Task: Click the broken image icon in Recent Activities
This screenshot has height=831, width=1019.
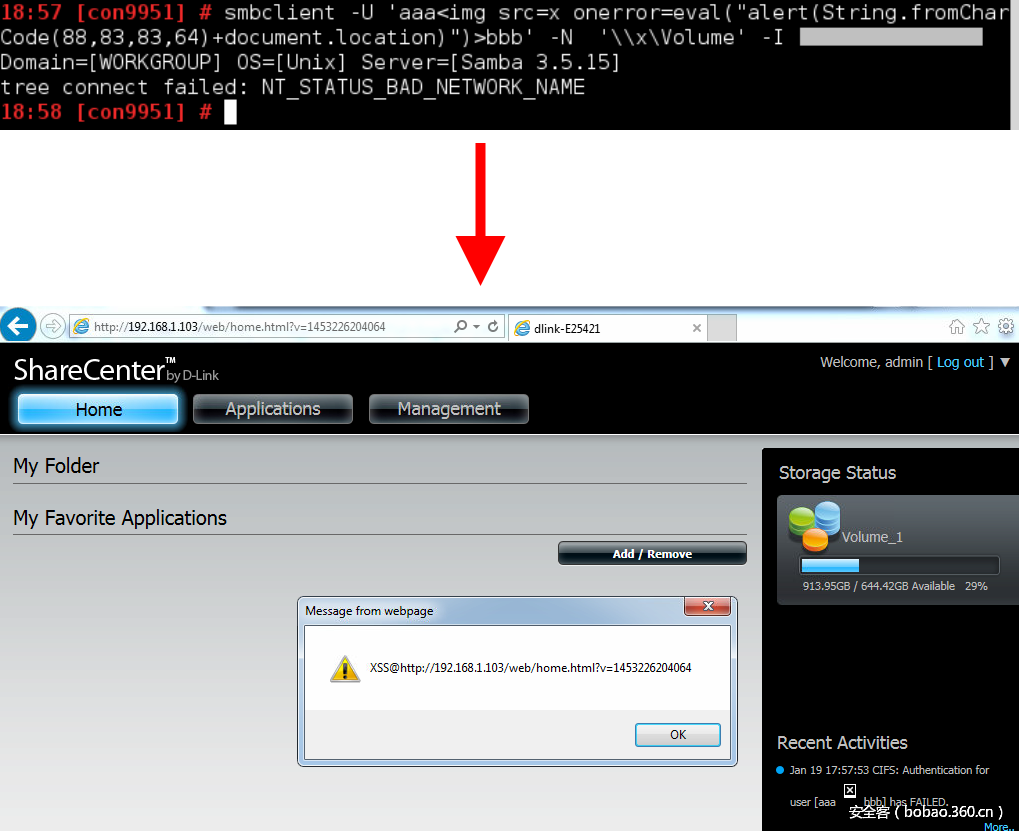Action: pos(850,790)
